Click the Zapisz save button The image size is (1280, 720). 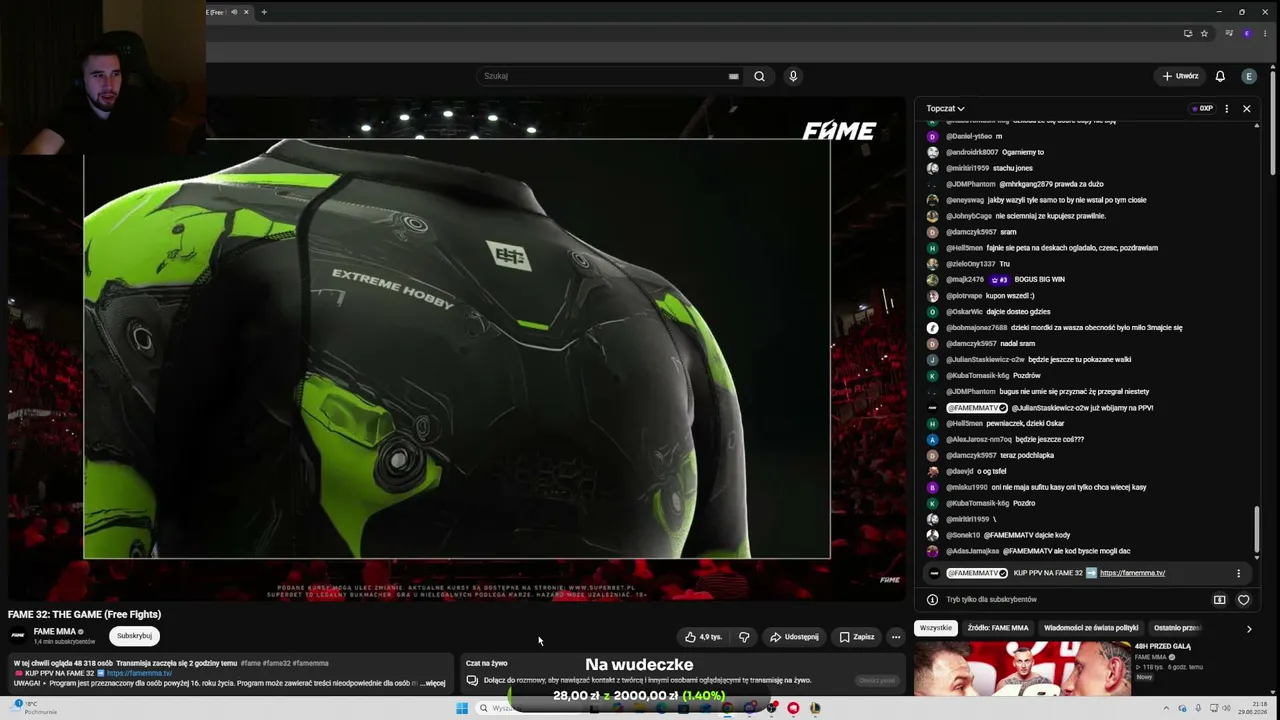(x=857, y=637)
